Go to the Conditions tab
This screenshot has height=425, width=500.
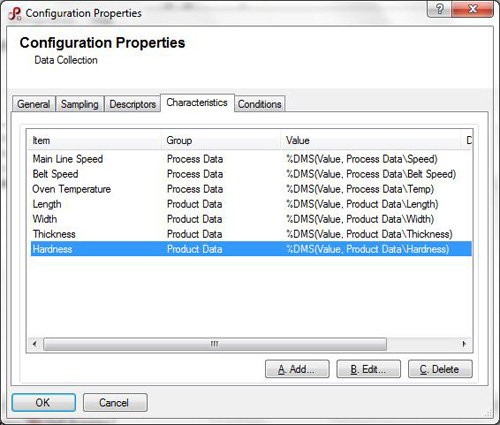[260, 104]
